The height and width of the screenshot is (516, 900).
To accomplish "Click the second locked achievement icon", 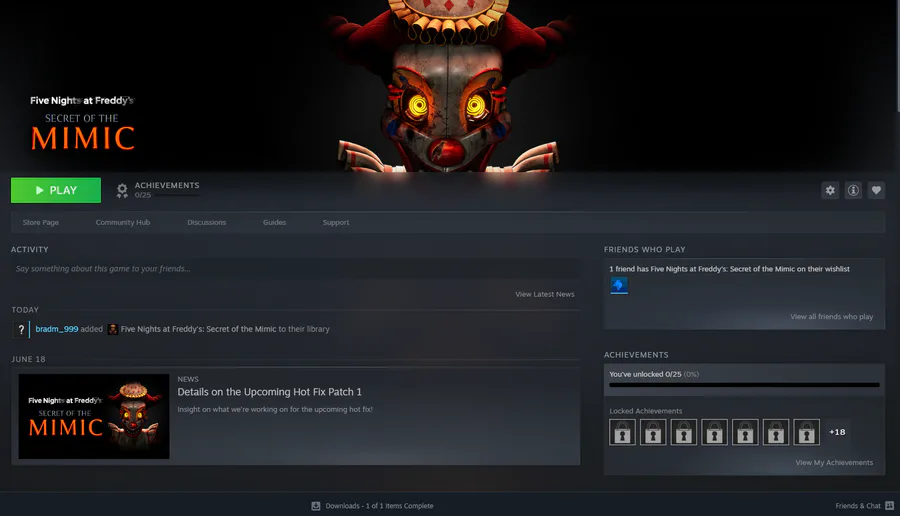I will (653, 432).
